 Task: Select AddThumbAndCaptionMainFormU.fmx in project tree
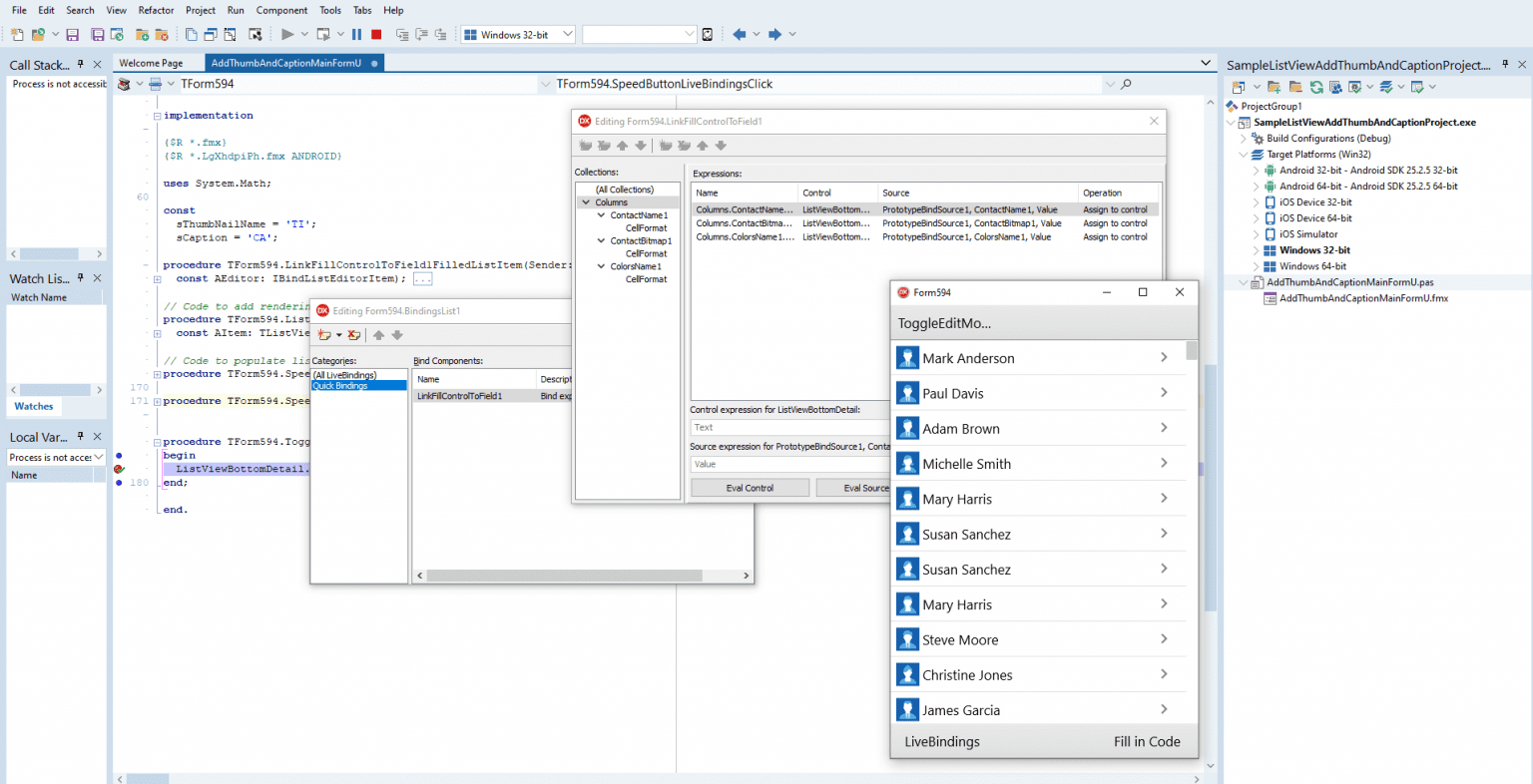(1363, 298)
